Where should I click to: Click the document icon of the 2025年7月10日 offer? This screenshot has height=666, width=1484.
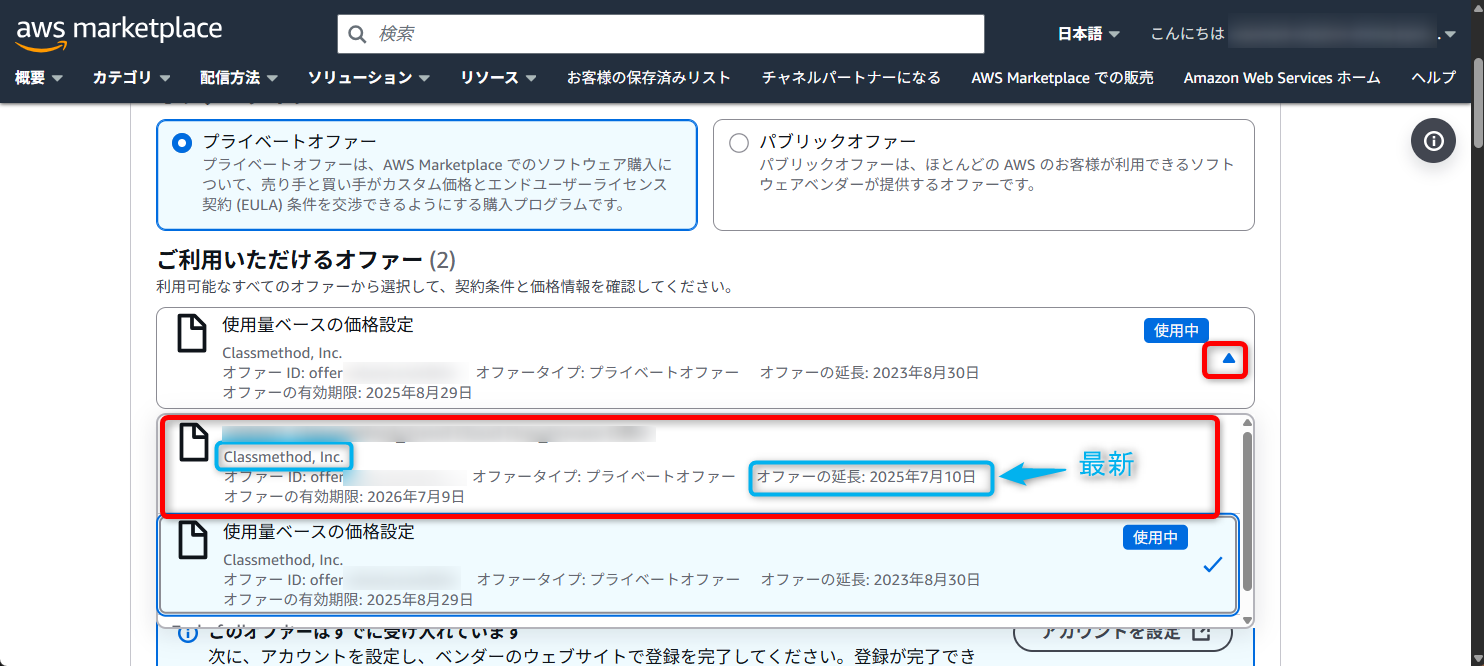point(193,442)
